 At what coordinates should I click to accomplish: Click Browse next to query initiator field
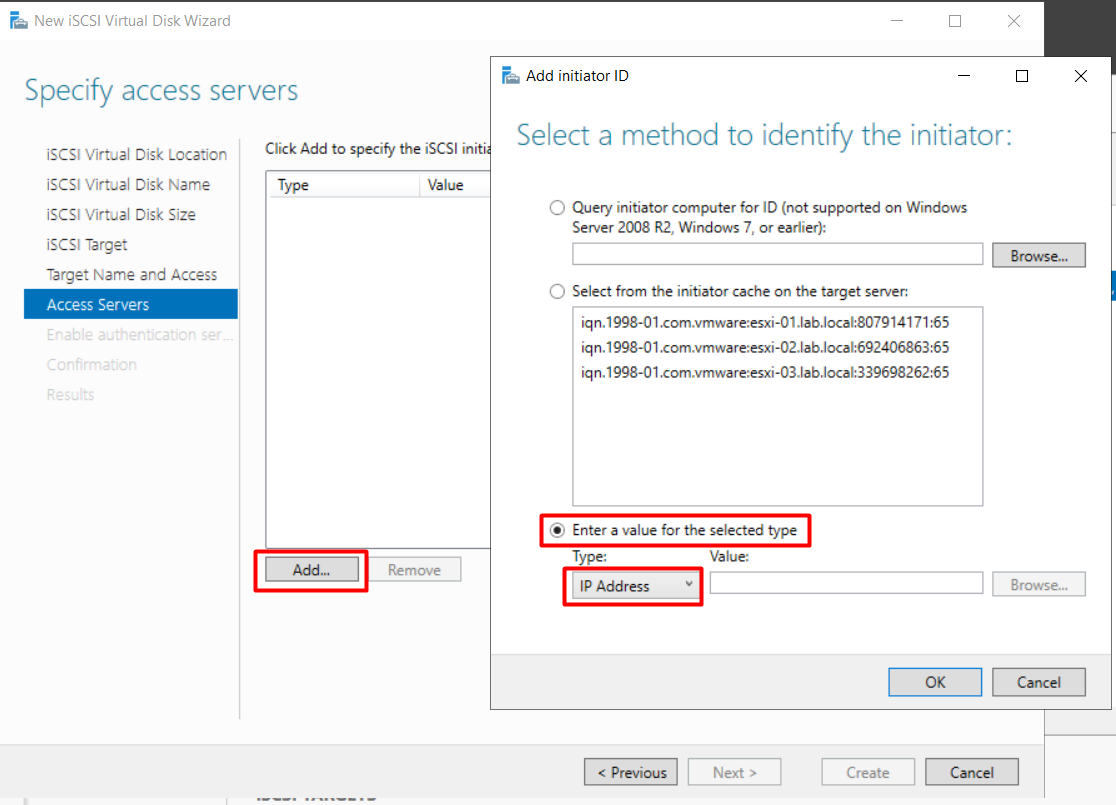tap(1038, 256)
